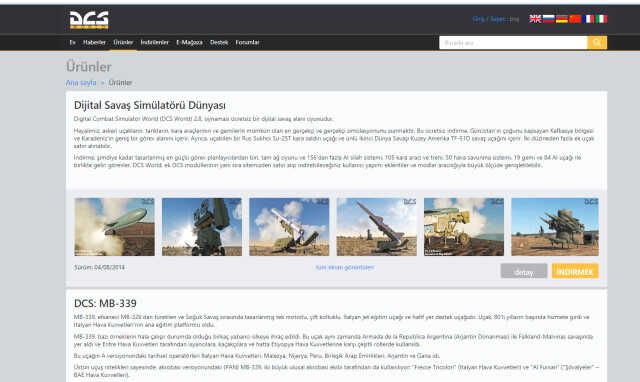640x382 pixels.
Task: Switch language using the Chinese flag
Action: click(575, 19)
